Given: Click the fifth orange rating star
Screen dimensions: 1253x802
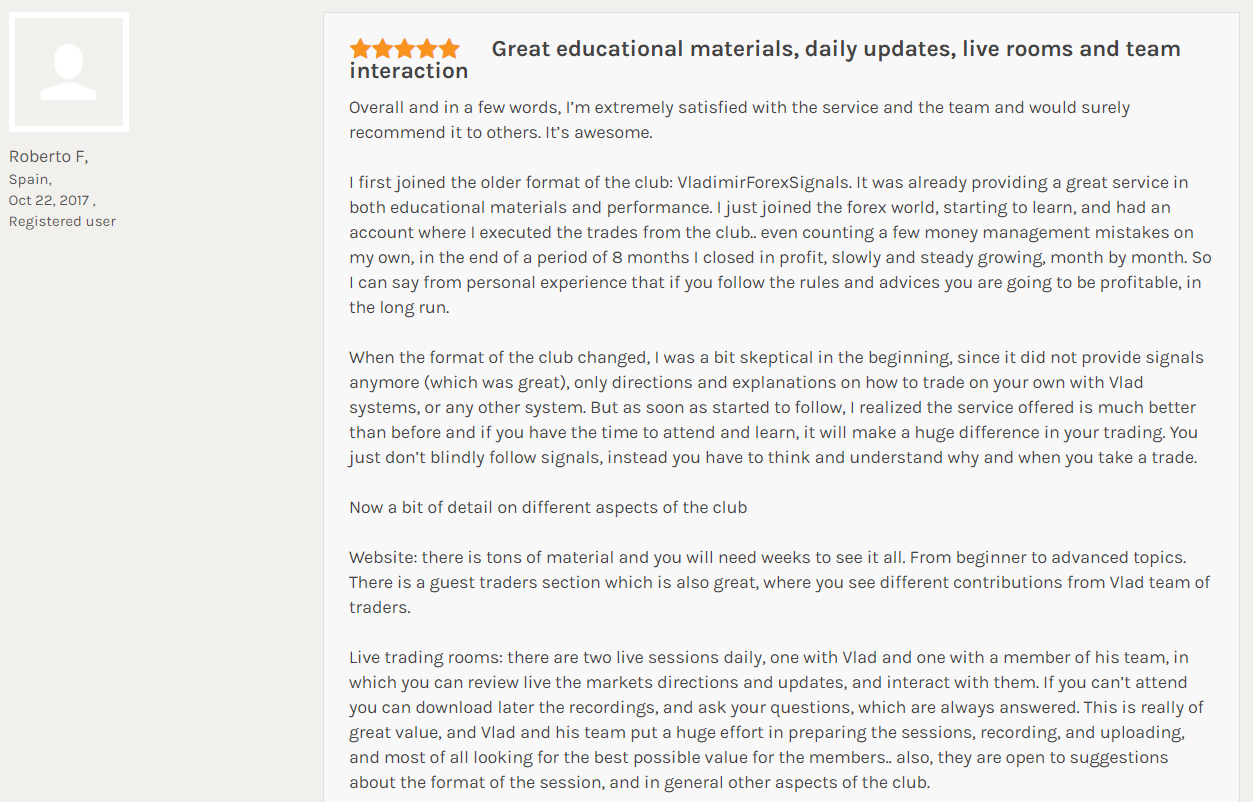Looking at the screenshot, I should pyautogui.click(x=448, y=49).
